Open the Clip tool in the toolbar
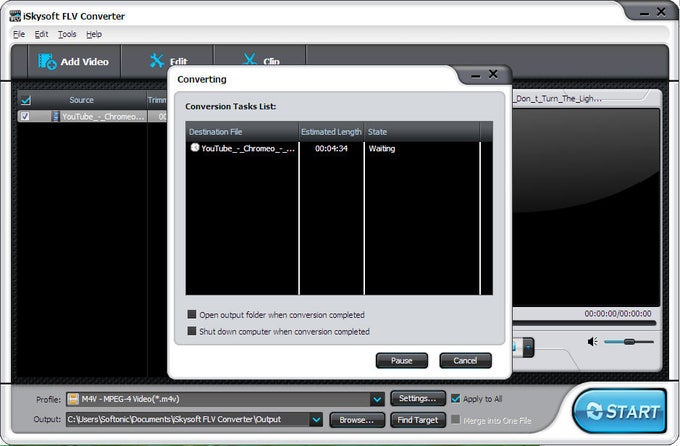This screenshot has width=680, height=446. [x=261, y=61]
